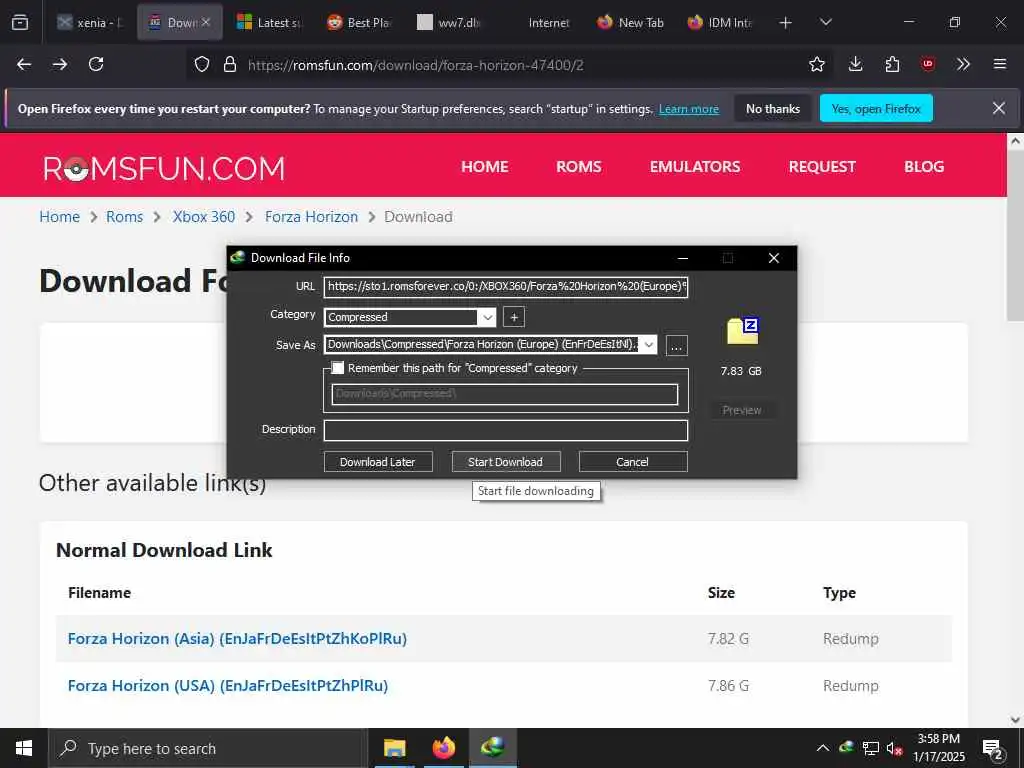This screenshot has width=1024, height=768.
Task: Click the ROMSFUN.COM logo
Action: coord(164,168)
